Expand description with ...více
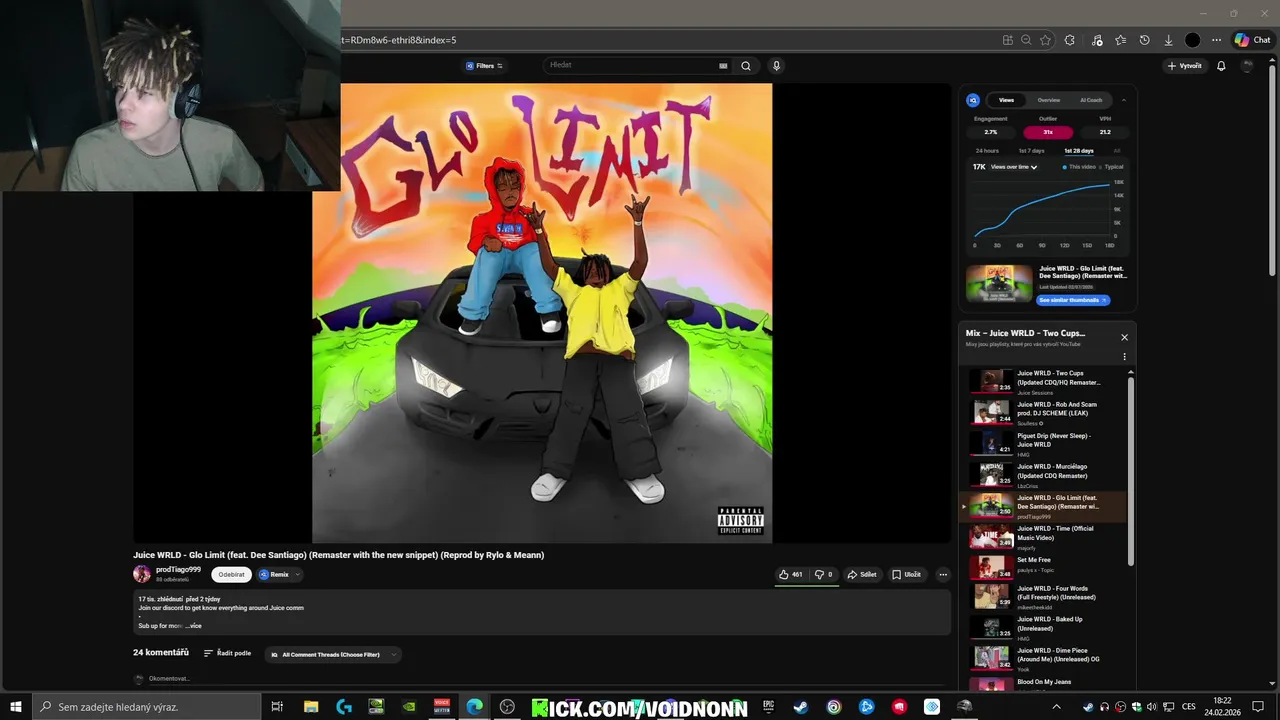This screenshot has width=1280, height=720. pyautogui.click(x=194, y=626)
